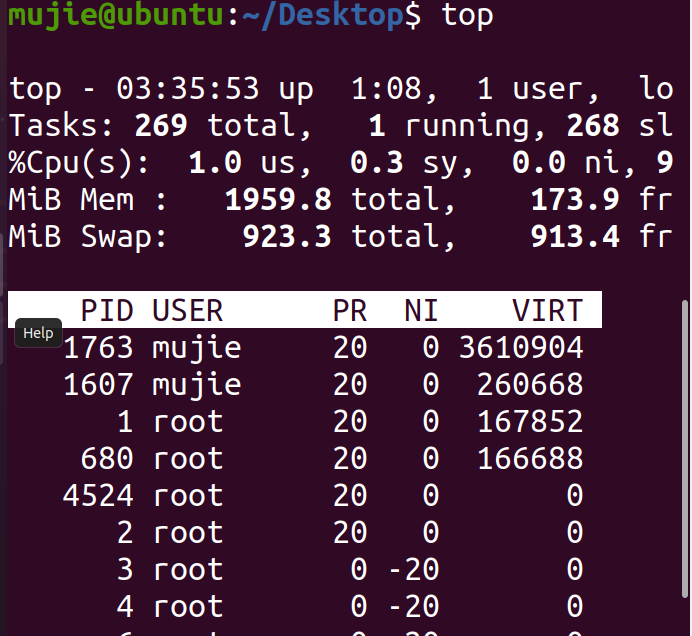Image resolution: width=692 pixels, height=636 pixels.
Task: Click the VIRT value 167852
Action: click(530, 421)
